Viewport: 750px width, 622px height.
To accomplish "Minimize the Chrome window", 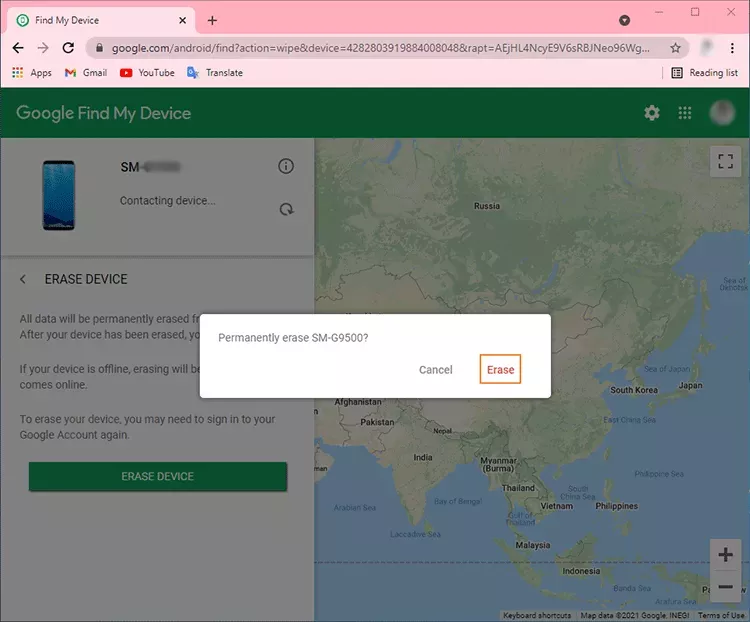I will click(x=659, y=12).
